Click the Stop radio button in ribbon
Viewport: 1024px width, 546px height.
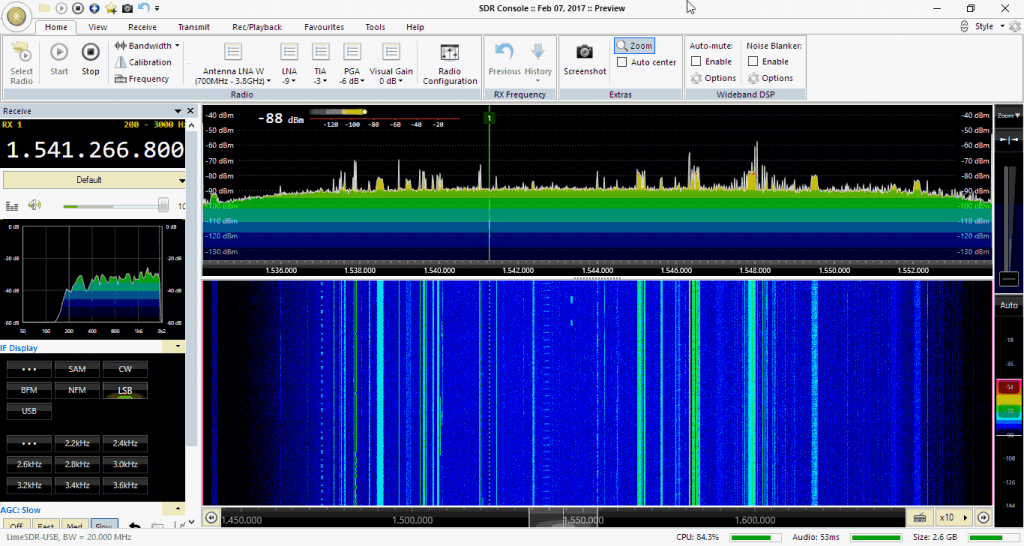point(90,58)
